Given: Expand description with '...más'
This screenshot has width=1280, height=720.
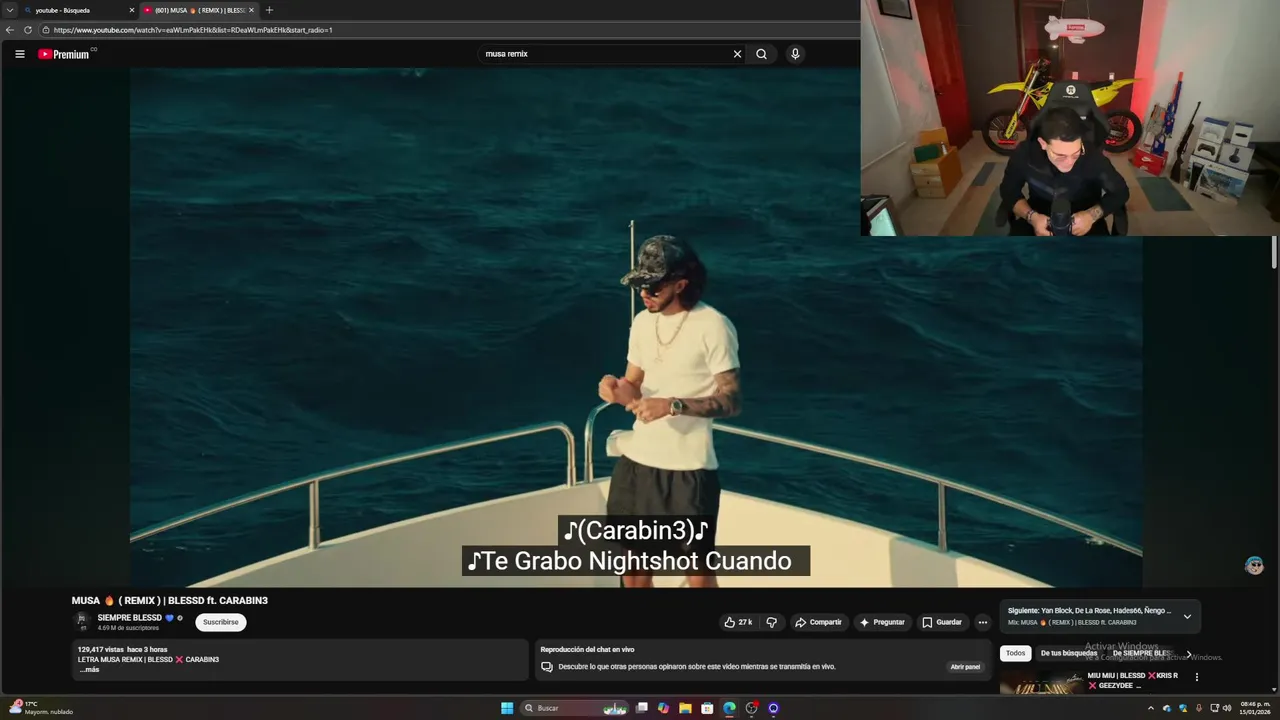Looking at the screenshot, I should tap(90, 669).
